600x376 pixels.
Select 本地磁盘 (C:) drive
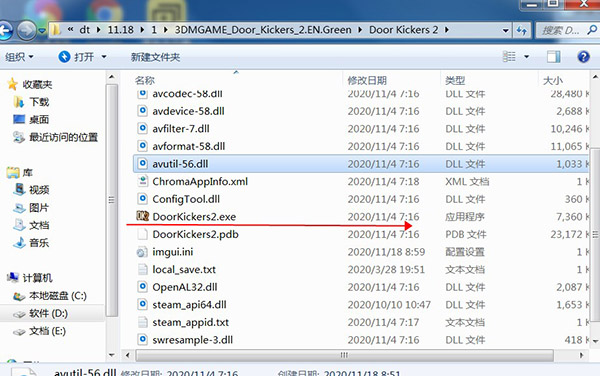(x=58, y=296)
